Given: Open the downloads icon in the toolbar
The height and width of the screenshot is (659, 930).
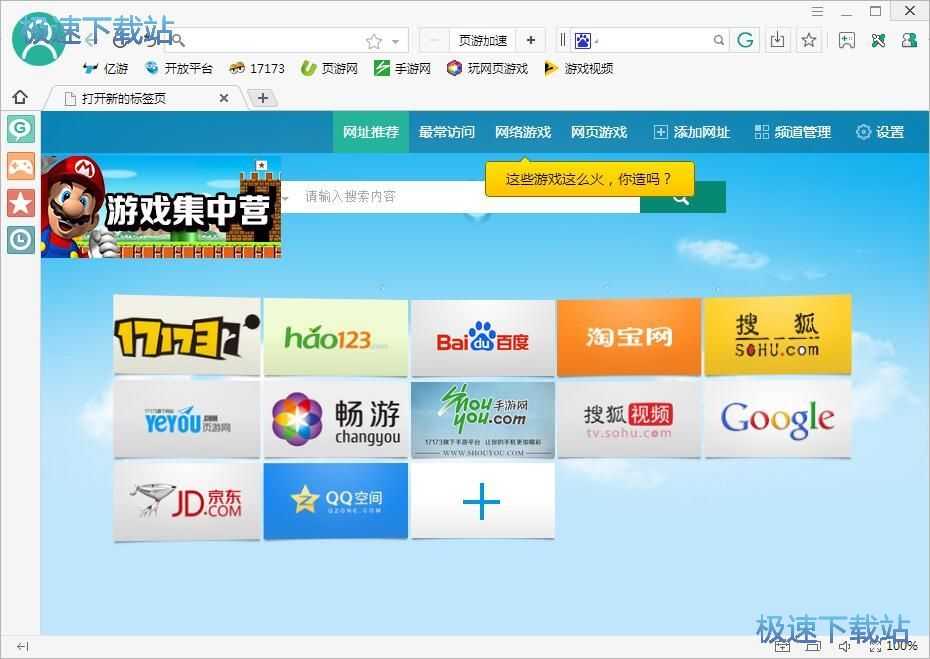Looking at the screenshot, I should [777, 40].
